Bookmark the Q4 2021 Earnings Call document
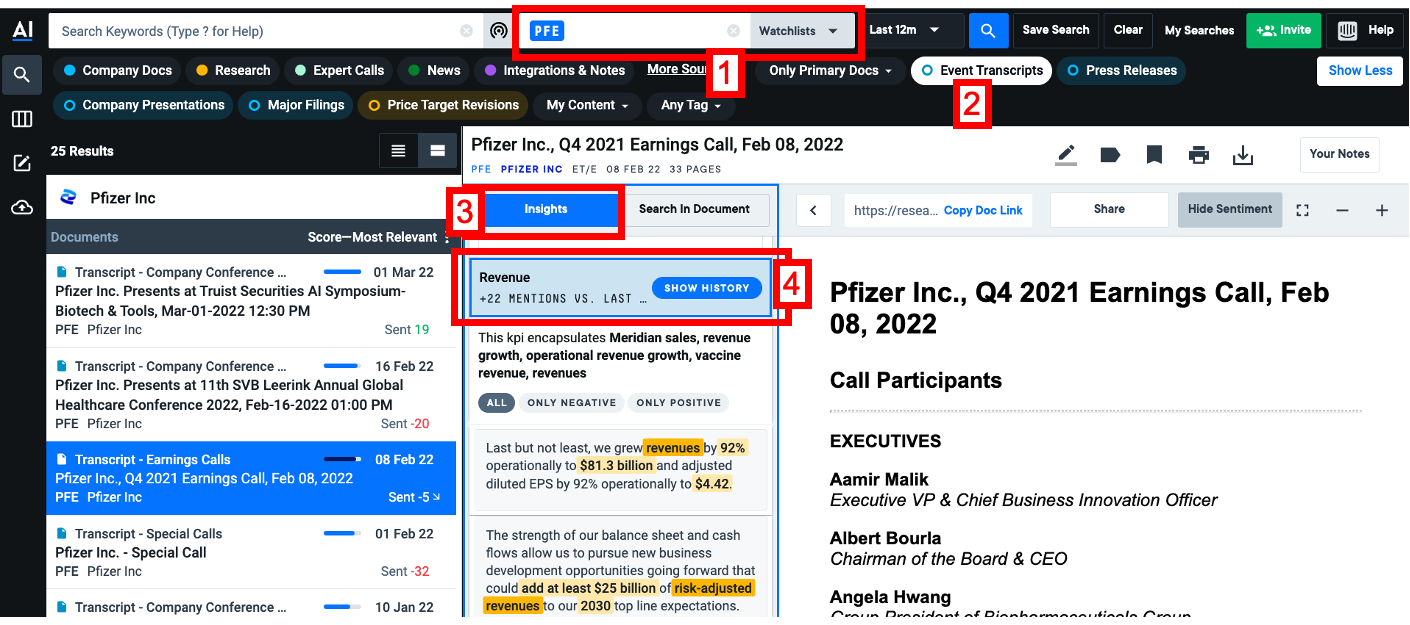The width and height of the screenshot is (1410, 625). 1154,155
